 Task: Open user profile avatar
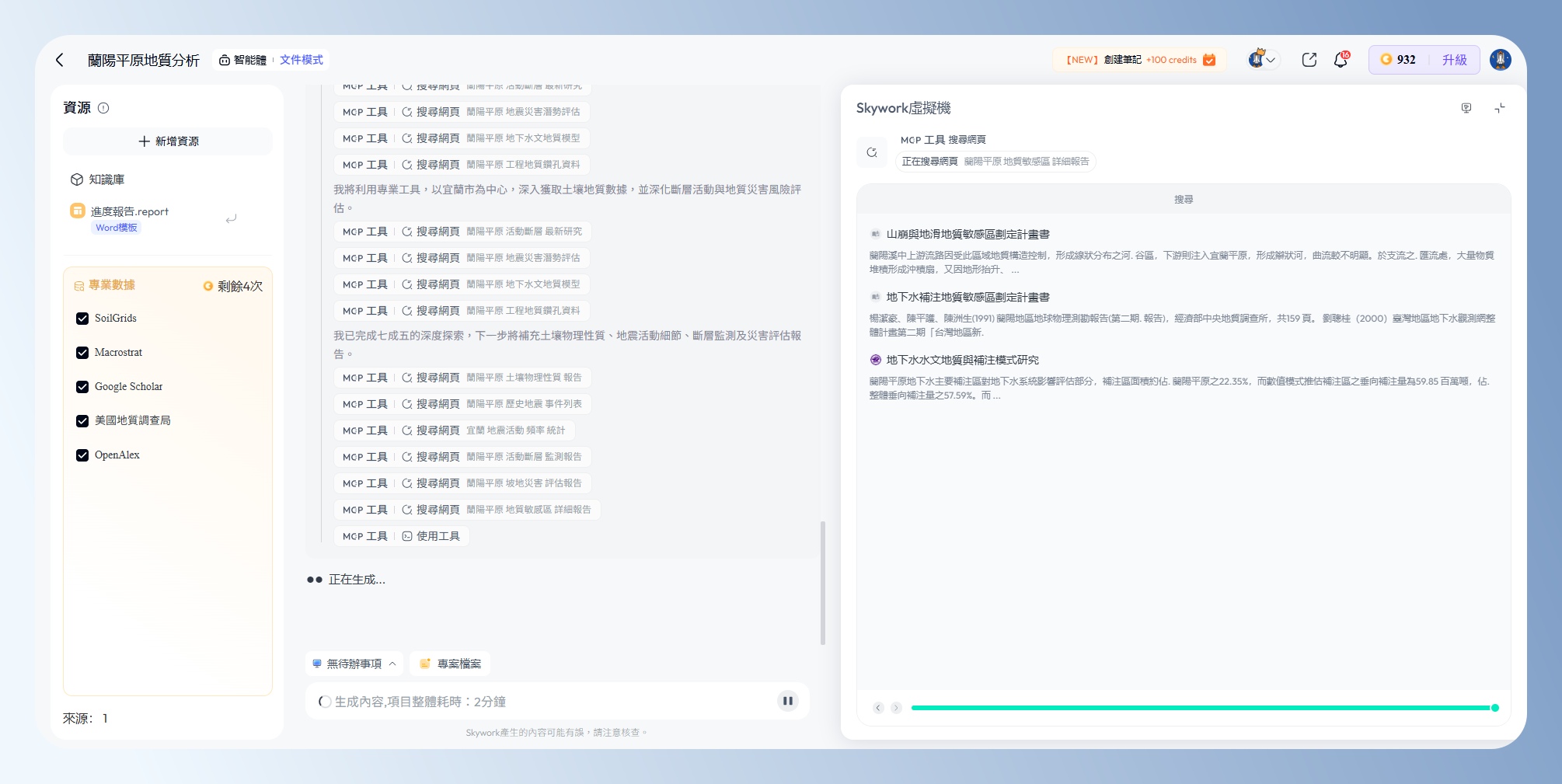coord(1500,60)
